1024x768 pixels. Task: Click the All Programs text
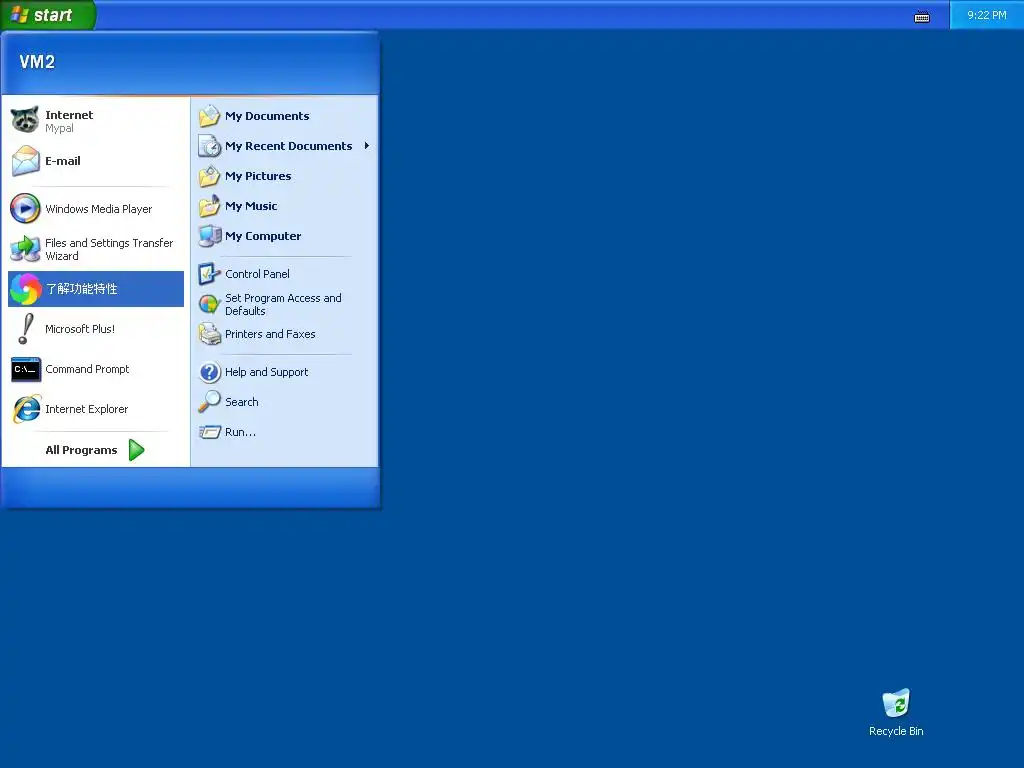pyautogui.click(x=82, y=450)
